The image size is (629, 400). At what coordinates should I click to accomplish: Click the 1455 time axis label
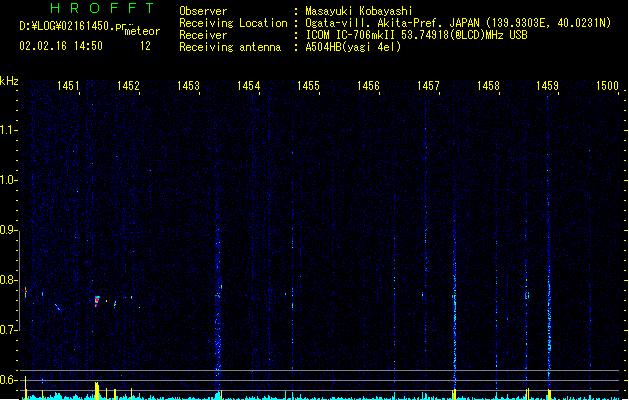coord(308,85)
